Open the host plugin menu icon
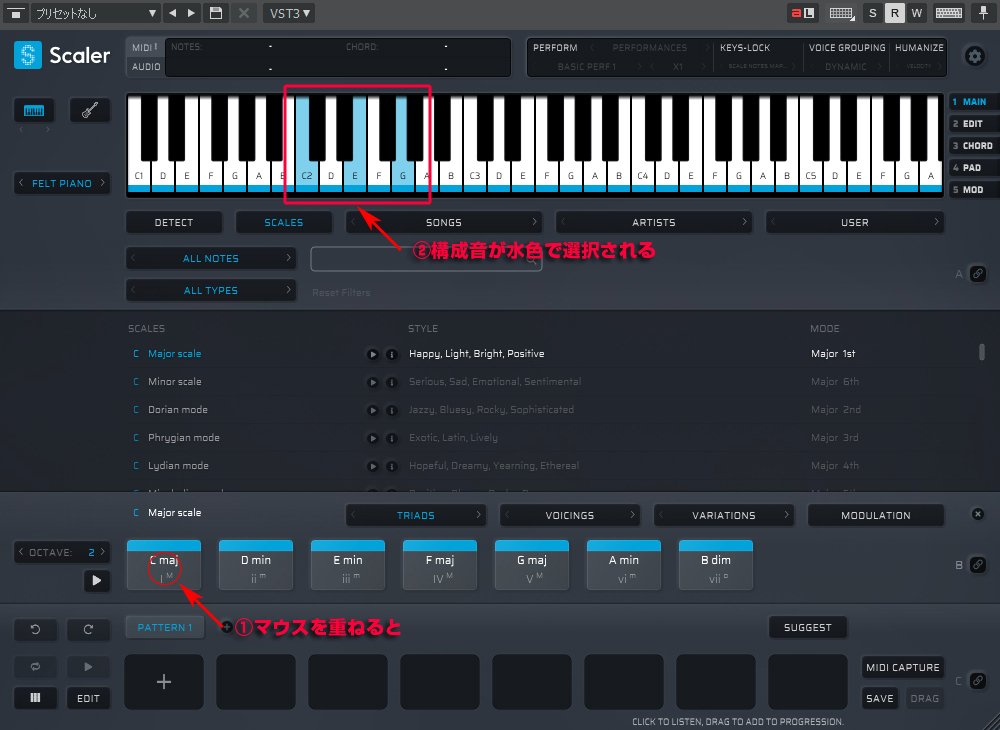The height and width of the screenshot is (730, 1000). [x=15, y=13]
